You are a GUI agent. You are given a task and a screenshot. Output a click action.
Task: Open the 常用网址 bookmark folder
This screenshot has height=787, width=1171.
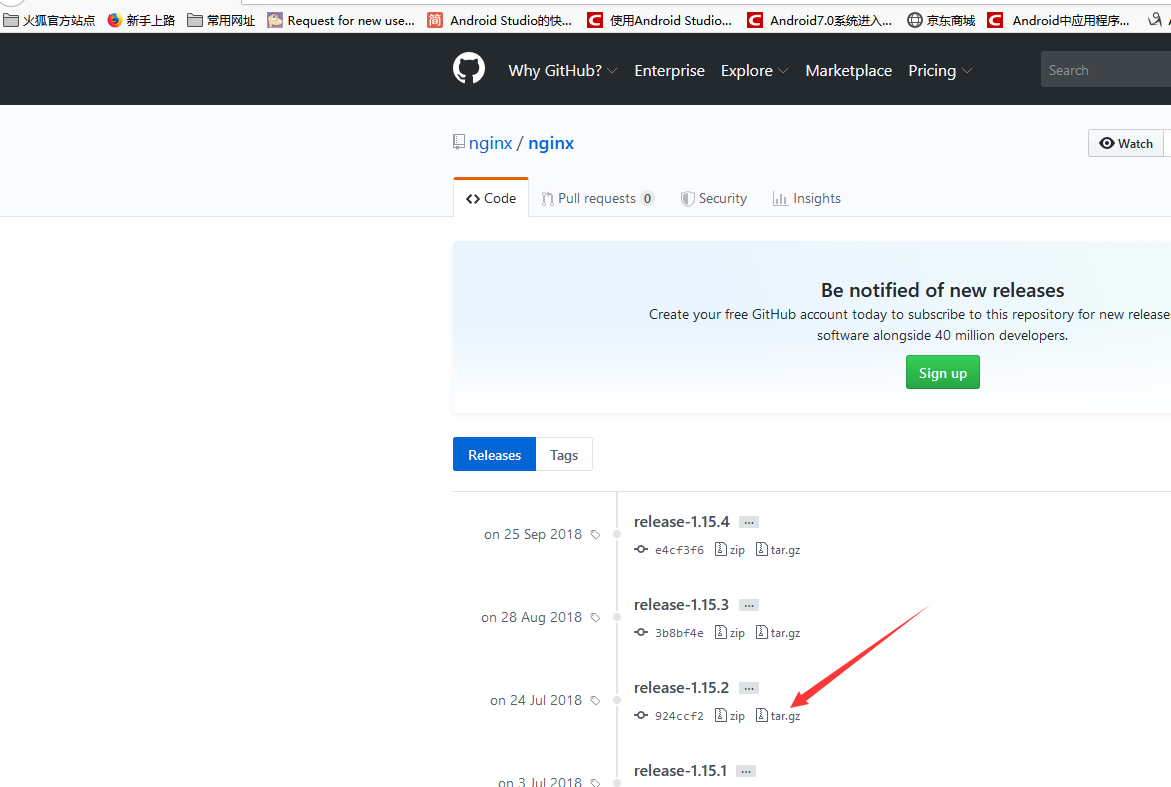point(221,20)
